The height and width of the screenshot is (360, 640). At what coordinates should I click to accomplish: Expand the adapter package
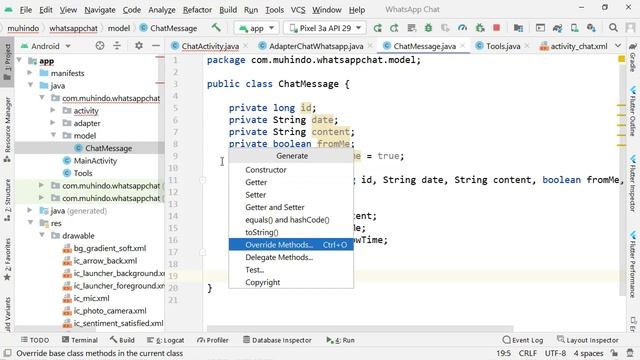[53, 122]
